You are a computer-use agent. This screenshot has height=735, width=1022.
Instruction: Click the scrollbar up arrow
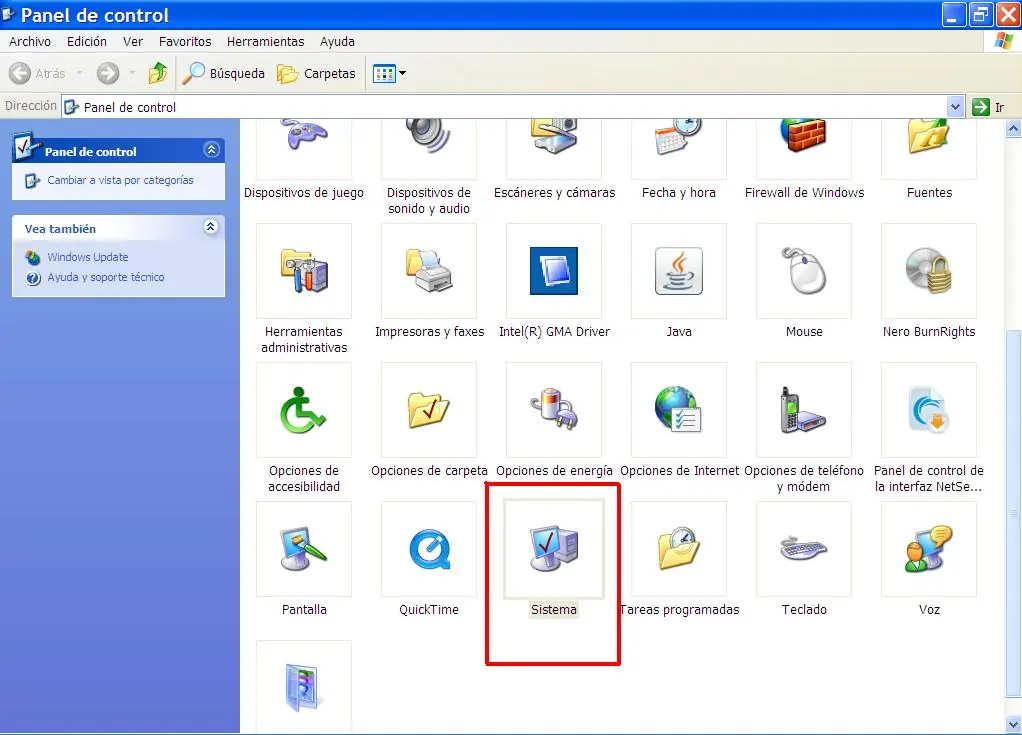click(1013, 129)
